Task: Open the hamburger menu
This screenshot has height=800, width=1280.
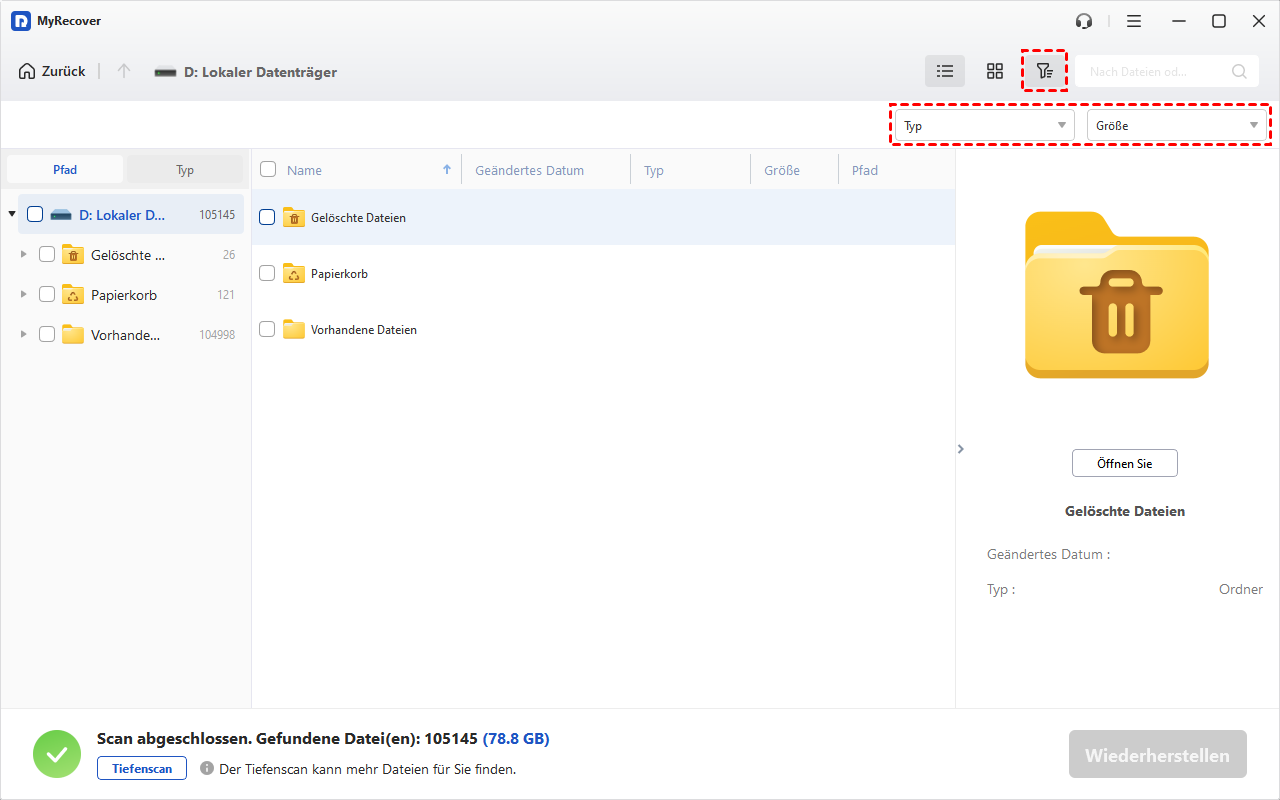Action: tap(1134, 21)
